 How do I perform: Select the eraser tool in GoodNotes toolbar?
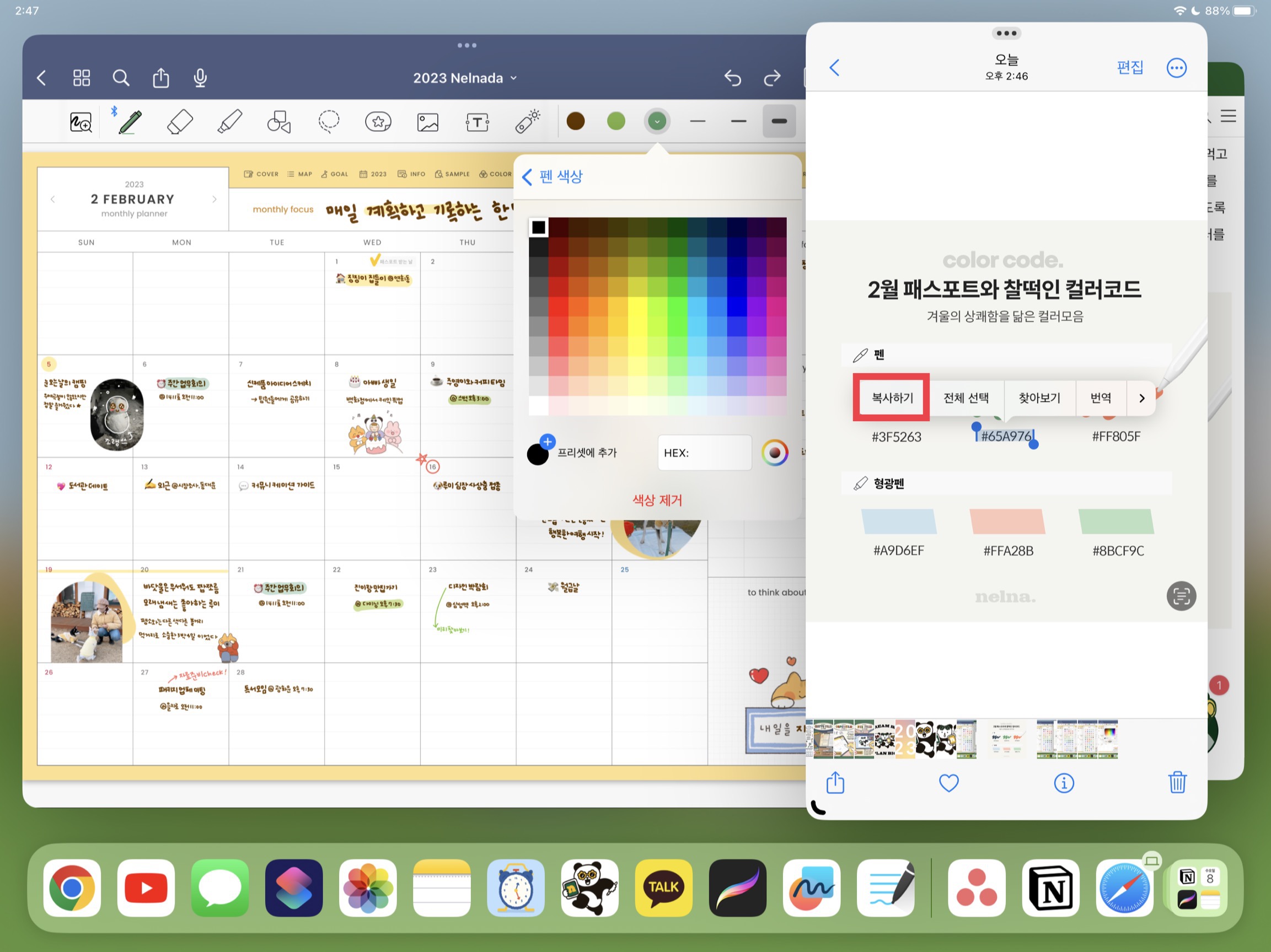[x=179, y=122]
